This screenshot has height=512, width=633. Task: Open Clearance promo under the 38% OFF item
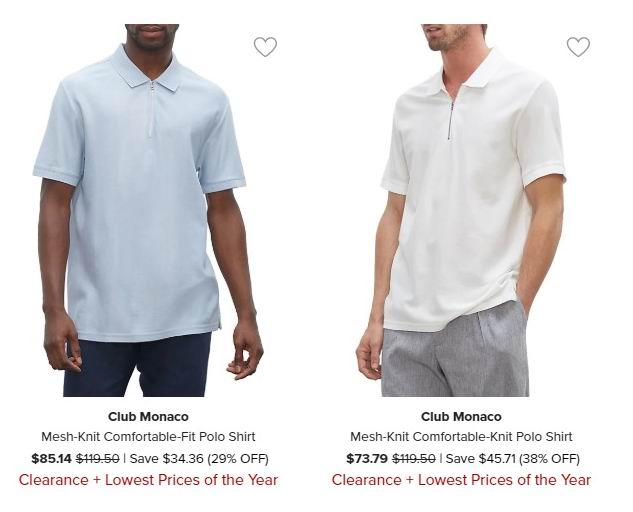click(461, 480)
